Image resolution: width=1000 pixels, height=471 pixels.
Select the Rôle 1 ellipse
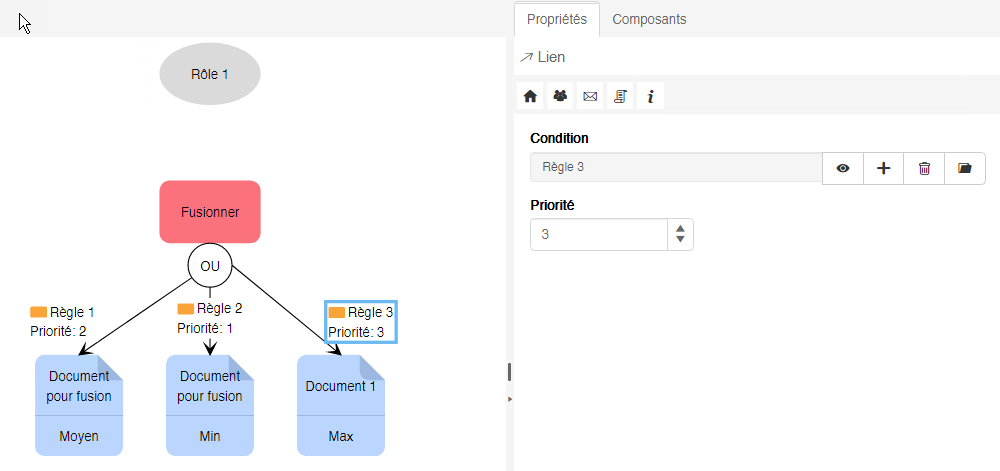tap(210, 74)
